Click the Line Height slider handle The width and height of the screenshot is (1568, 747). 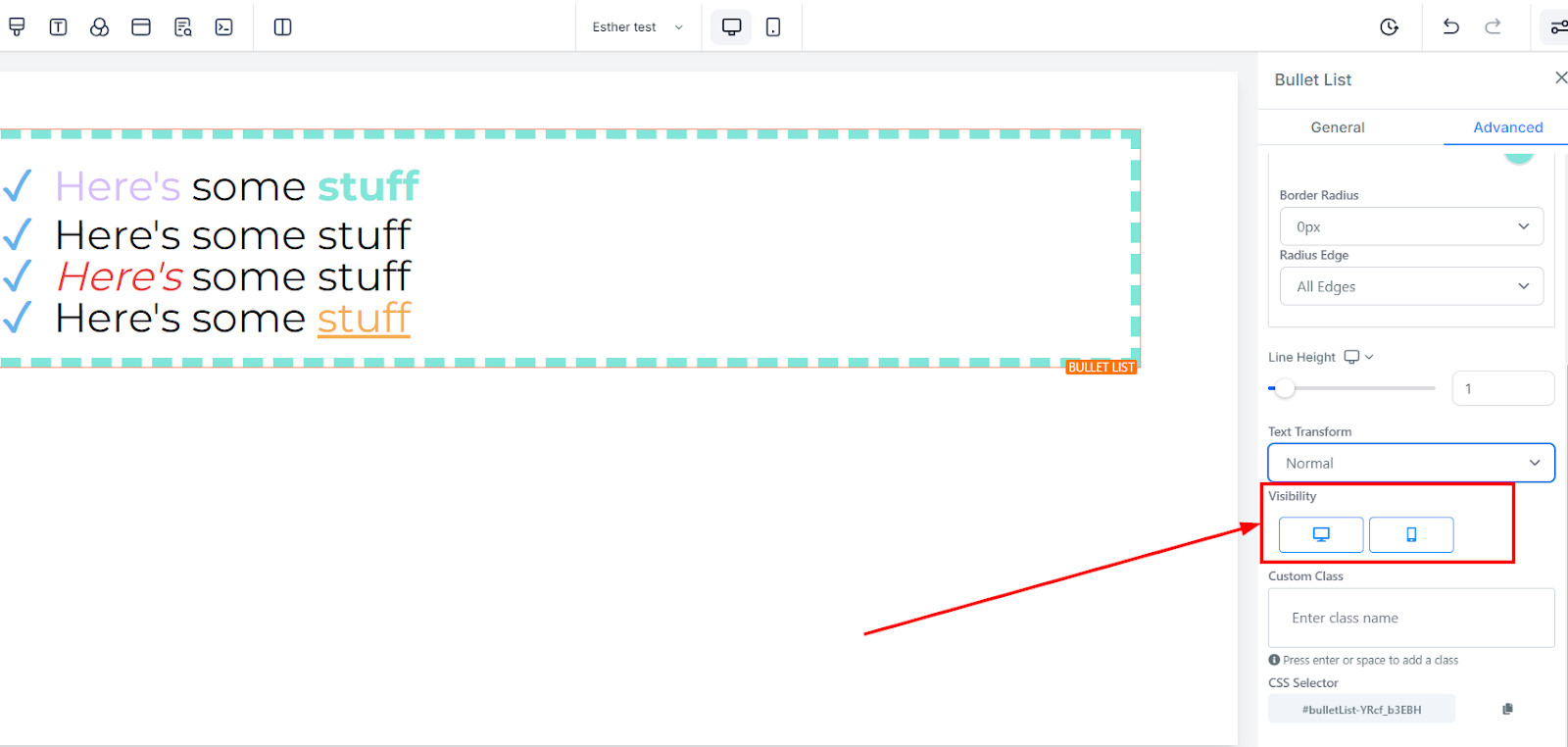tap(1285, 388)
